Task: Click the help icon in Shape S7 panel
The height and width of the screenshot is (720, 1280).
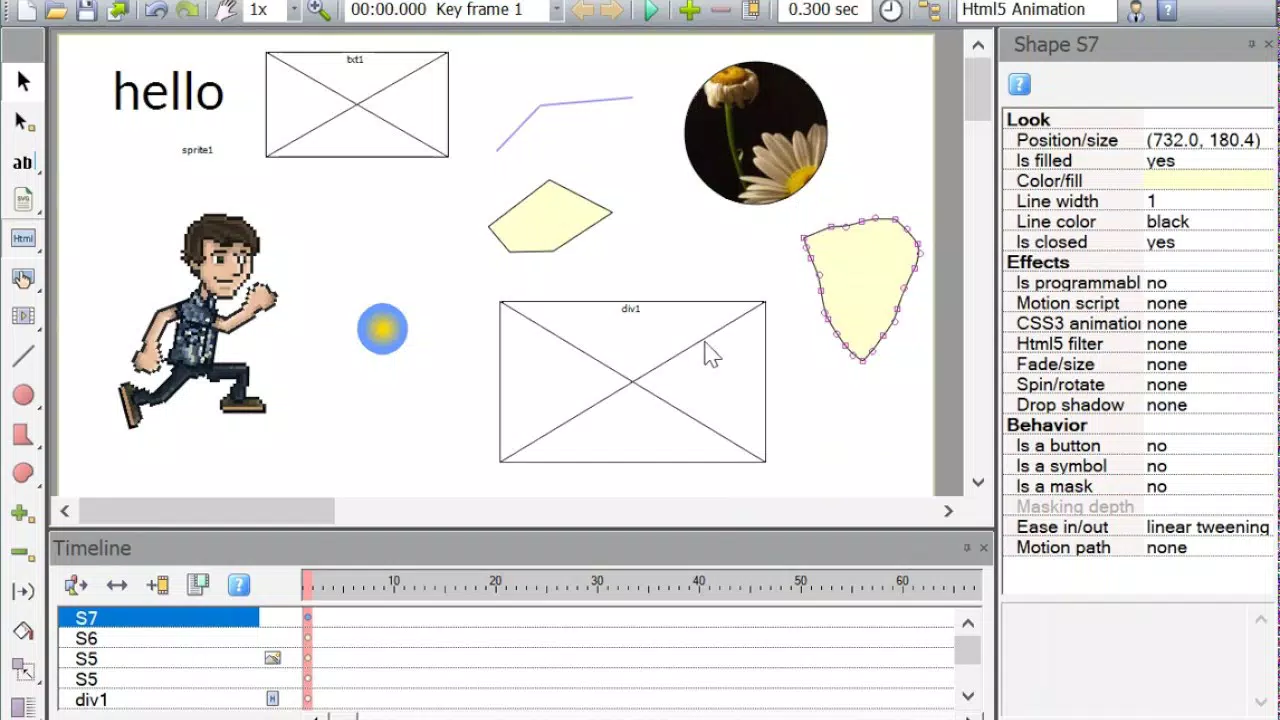Action: pyautogui.click(x=1019, y=85)
